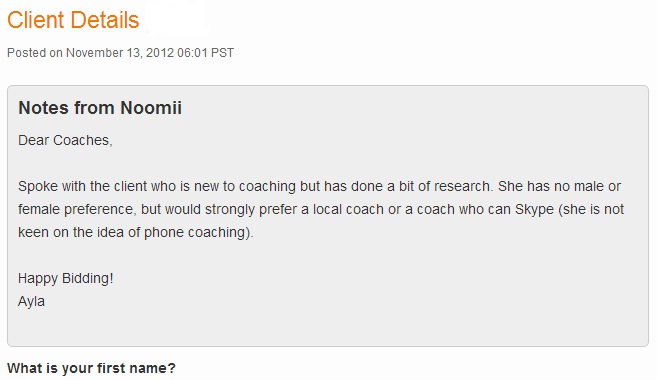Click the line starting 'female preference'
Viewport: 657px width, 380px height.
coord(321,209)
